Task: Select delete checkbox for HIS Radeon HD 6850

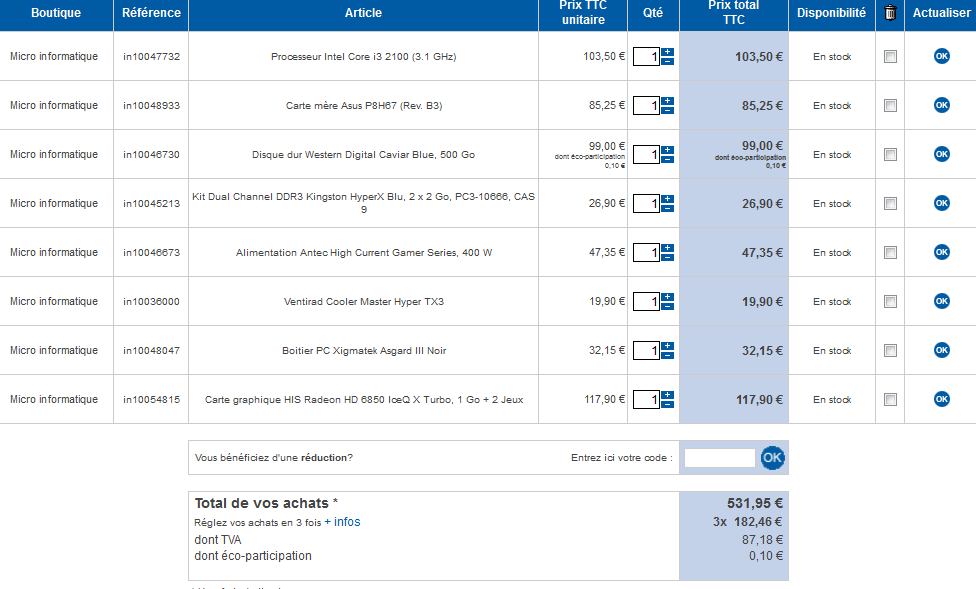Action: point(890,400)
